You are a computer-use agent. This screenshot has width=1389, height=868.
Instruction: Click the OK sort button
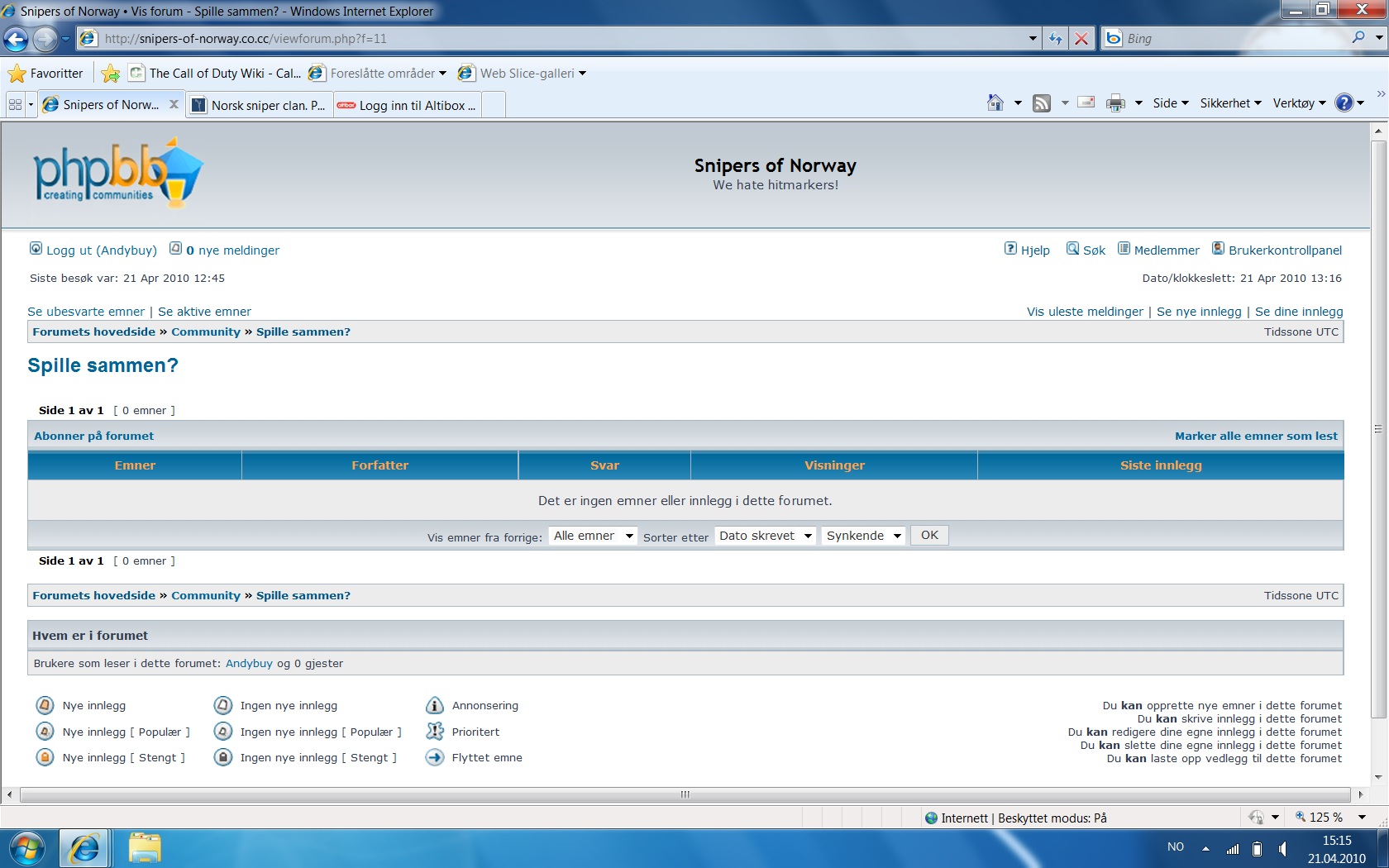(929, 536)
